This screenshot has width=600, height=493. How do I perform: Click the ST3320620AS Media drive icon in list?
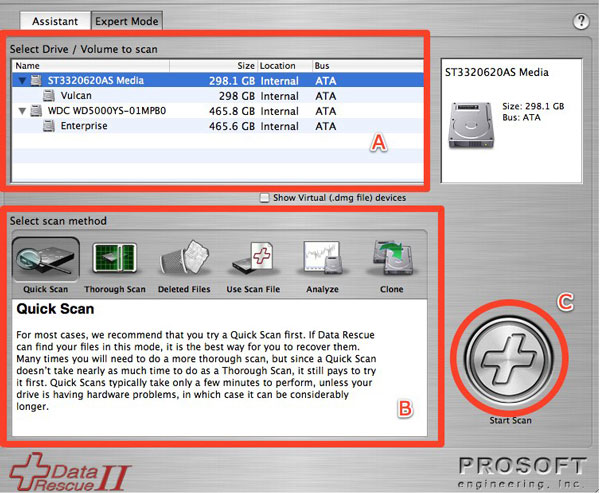36,80
